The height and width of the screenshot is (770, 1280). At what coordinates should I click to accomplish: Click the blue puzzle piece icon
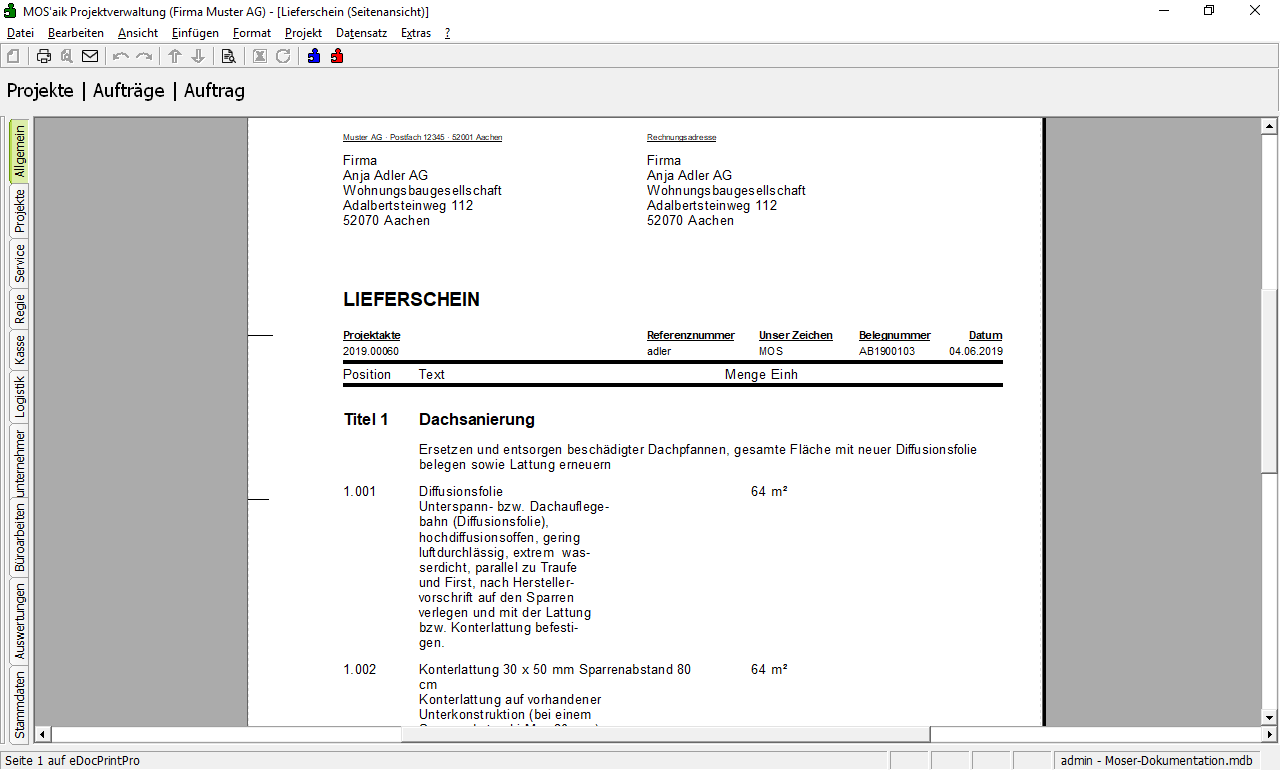pyautogui.click(x=314, y=56)
